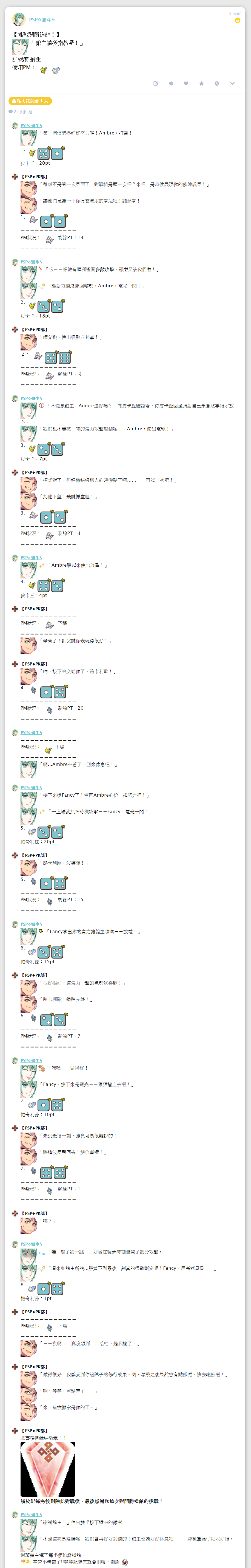The image size is (251, 1568).
Task: Click the edit plurk pencil icon
Action: [156, 83]
